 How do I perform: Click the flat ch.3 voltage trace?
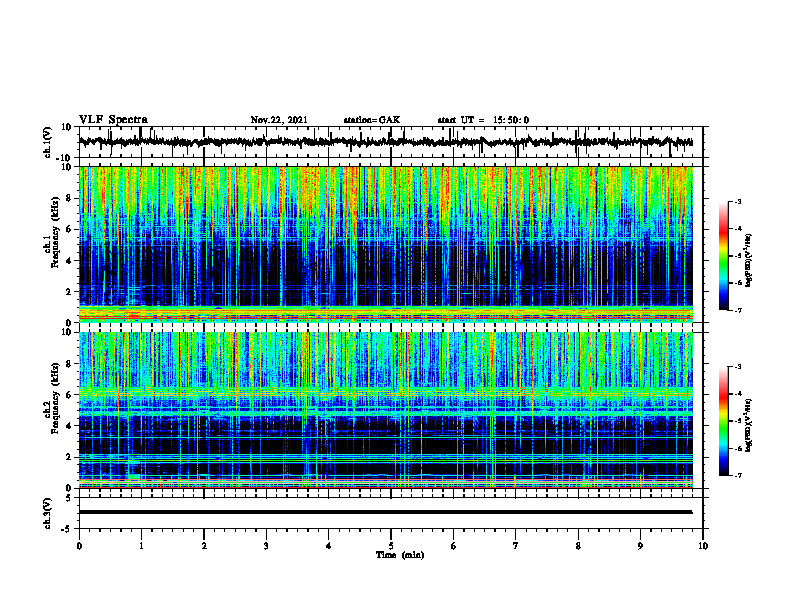(x=385, y=512)
